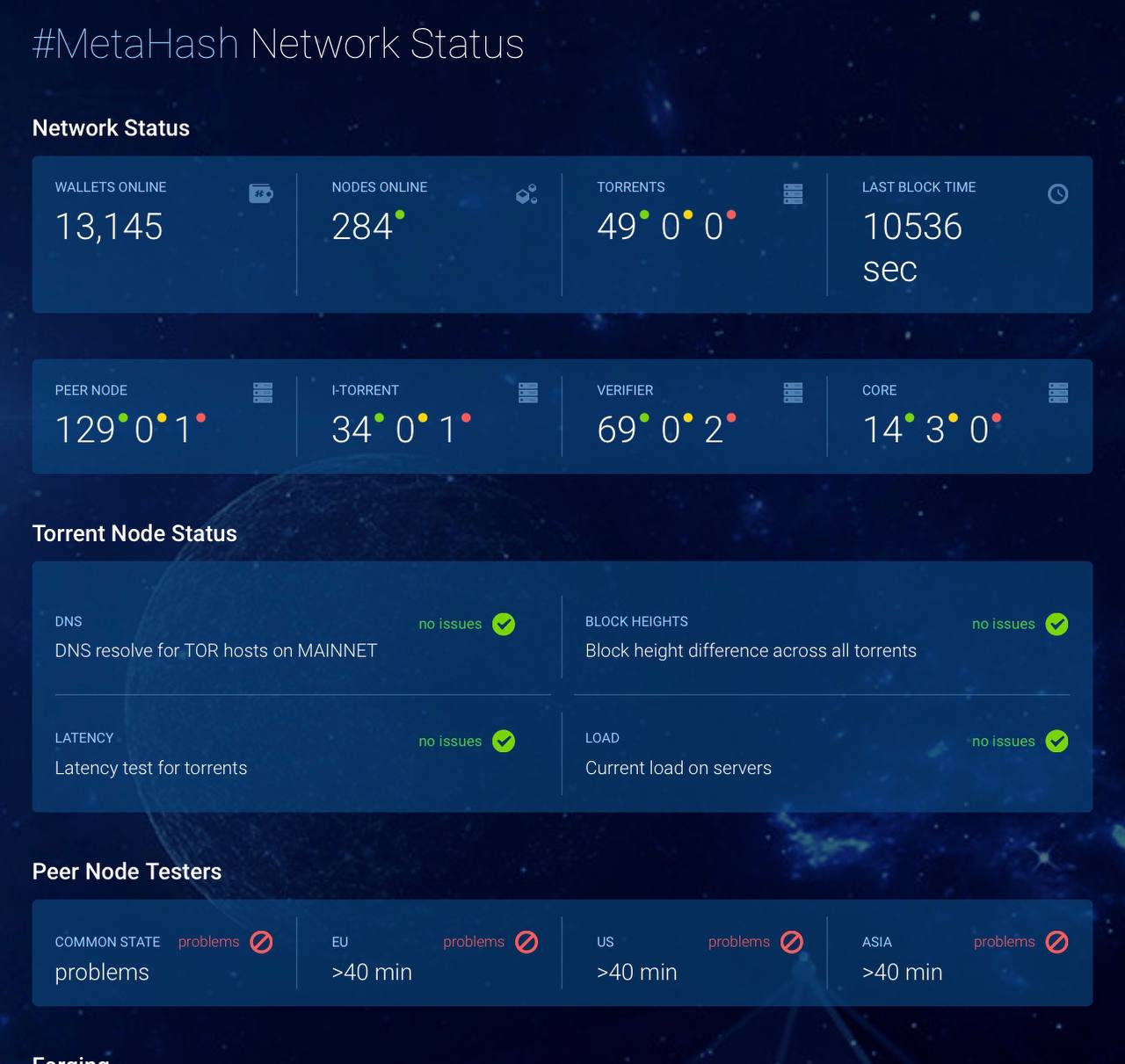Click the COMMON STATE label
The image size is (1125, 1064).
click(108, 942)
